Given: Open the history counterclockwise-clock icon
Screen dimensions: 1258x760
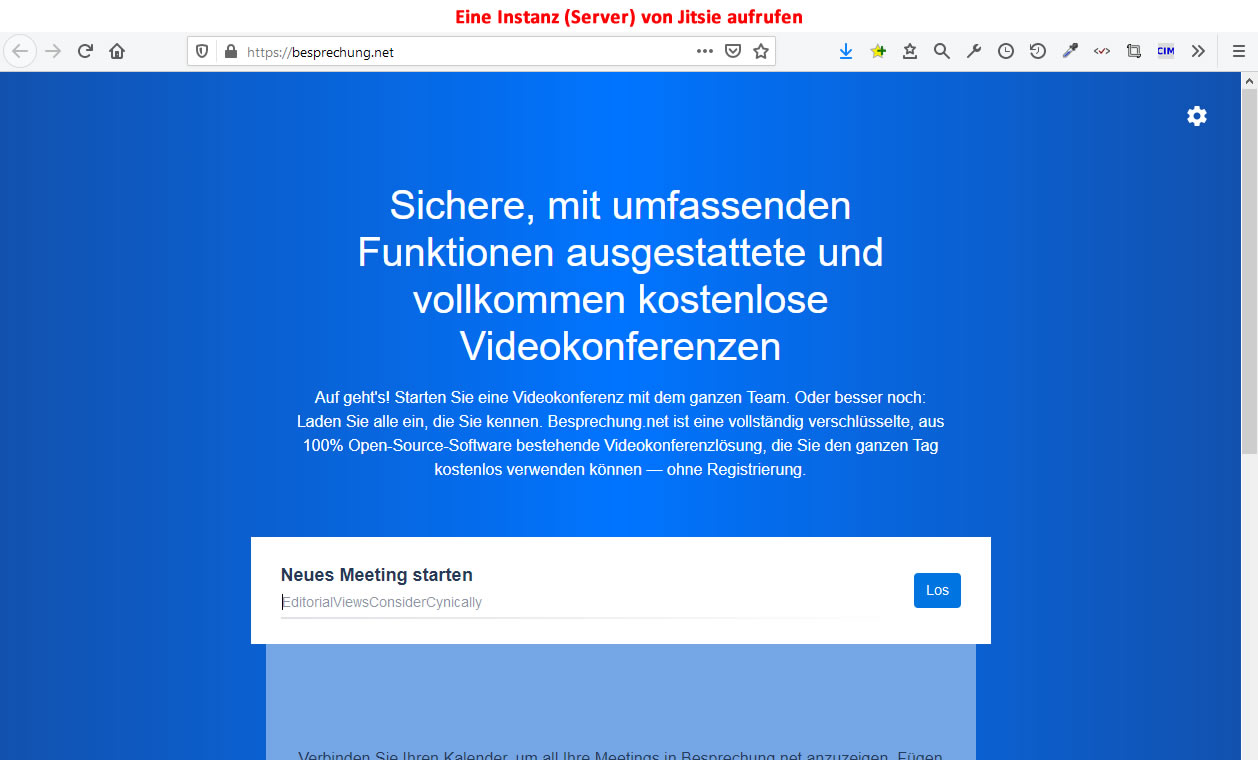Looking at the screenshot, I should pyautogui.click(x=1038, y=51).
